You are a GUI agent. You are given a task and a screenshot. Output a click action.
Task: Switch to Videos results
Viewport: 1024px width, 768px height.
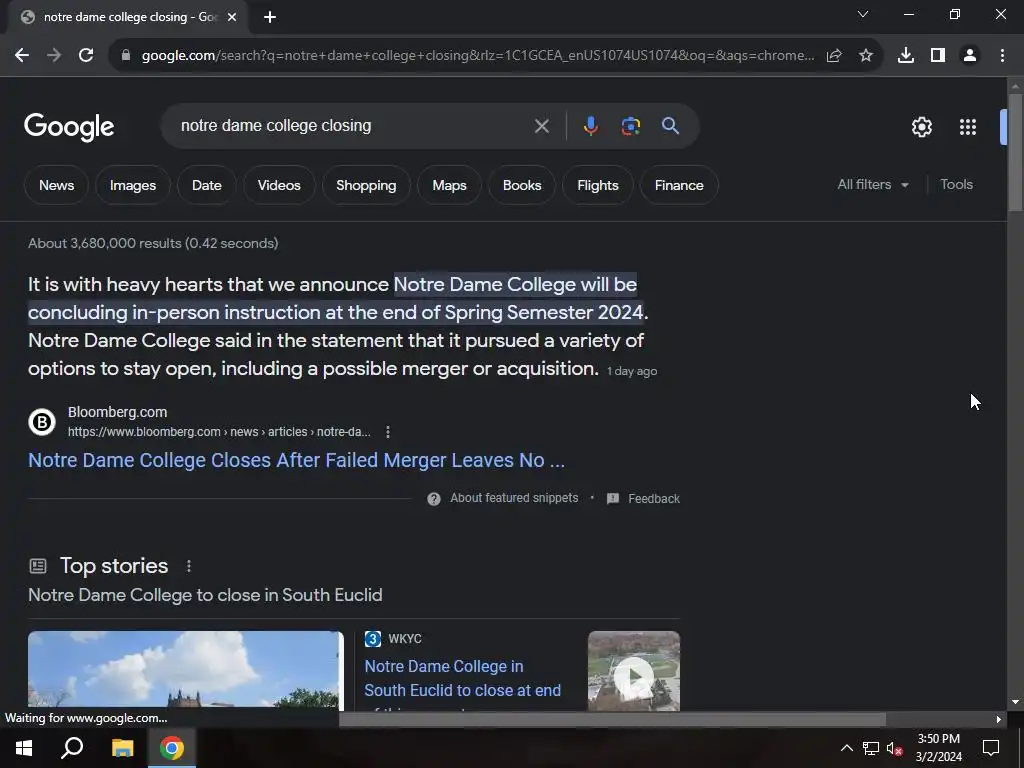(x=279, y=185)
